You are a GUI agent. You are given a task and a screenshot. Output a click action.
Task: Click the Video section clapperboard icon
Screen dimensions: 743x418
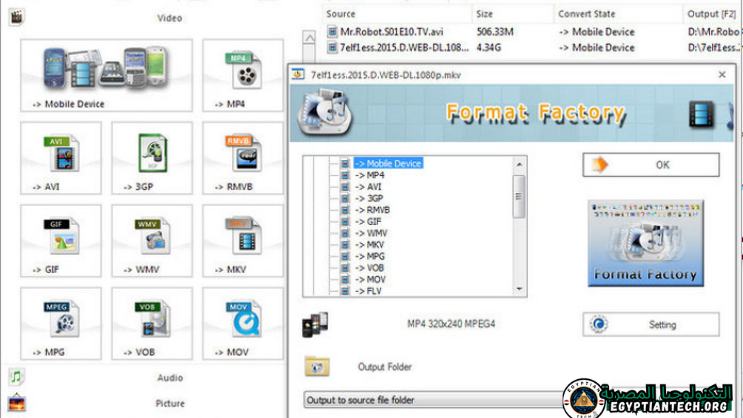[17, 17]
